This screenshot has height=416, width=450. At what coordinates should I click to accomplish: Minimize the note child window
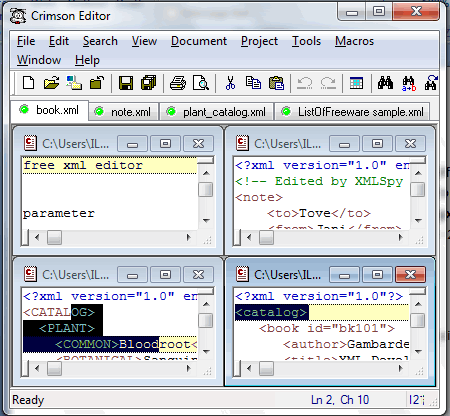(344, 144)
